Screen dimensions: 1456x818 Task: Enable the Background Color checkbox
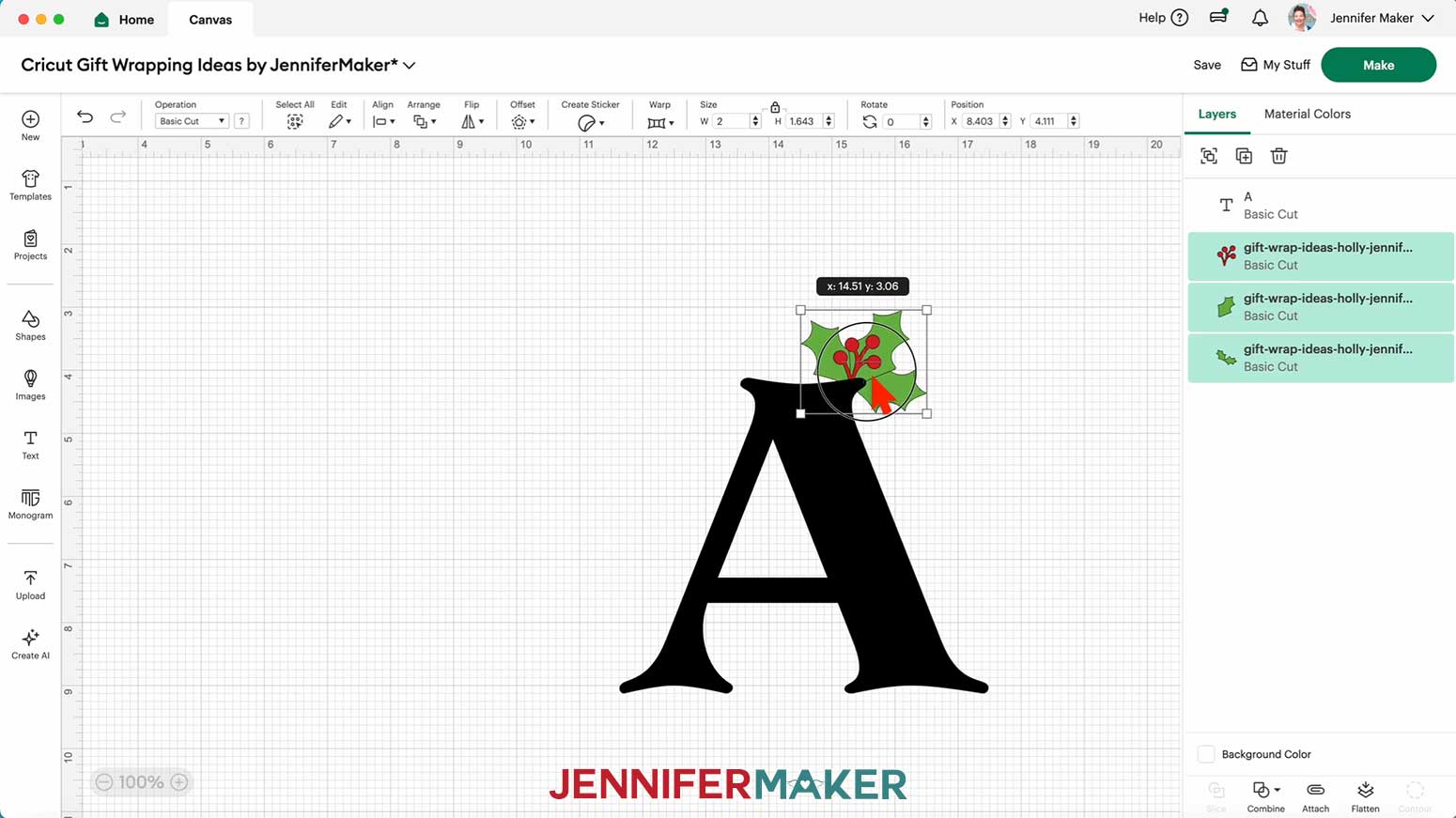(1206, 754)
